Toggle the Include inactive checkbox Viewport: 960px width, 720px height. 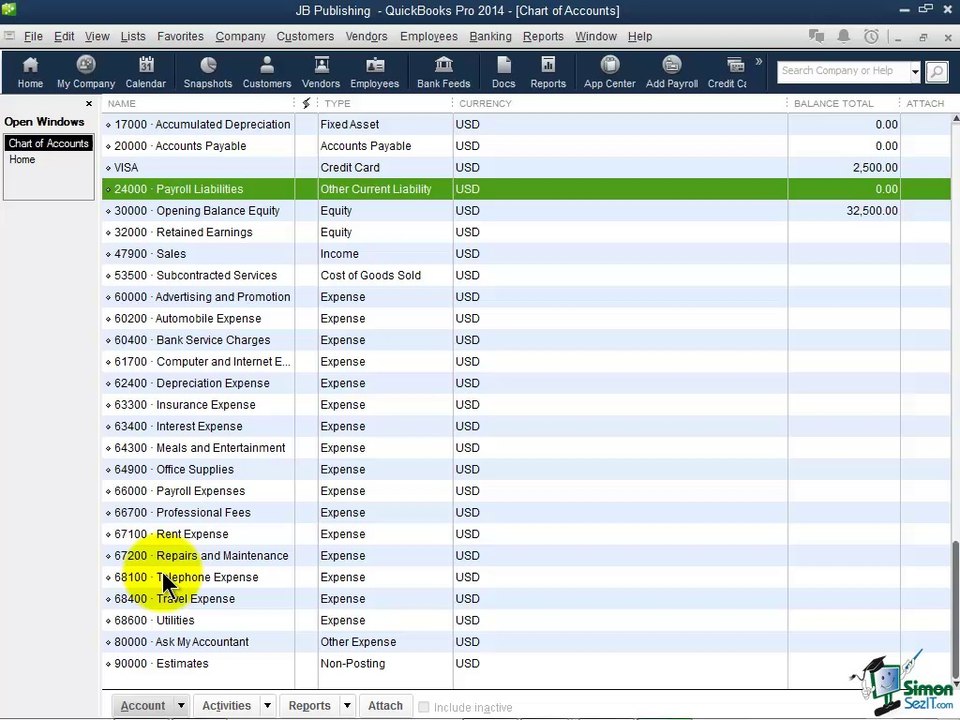(424, 707)
